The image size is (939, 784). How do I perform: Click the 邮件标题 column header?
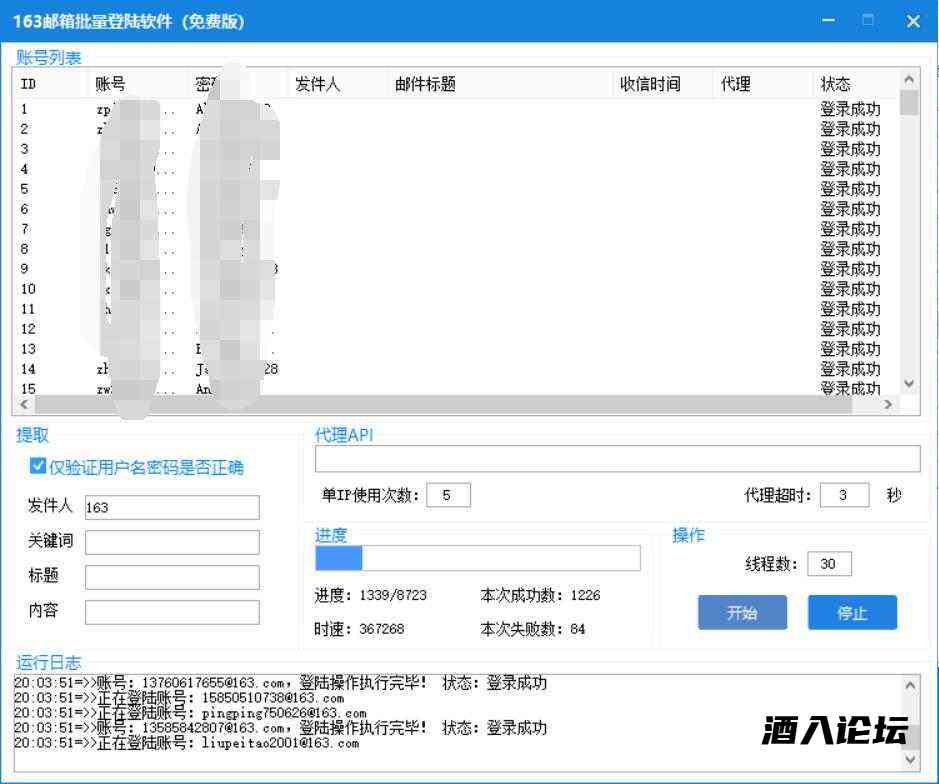point(501,84)
